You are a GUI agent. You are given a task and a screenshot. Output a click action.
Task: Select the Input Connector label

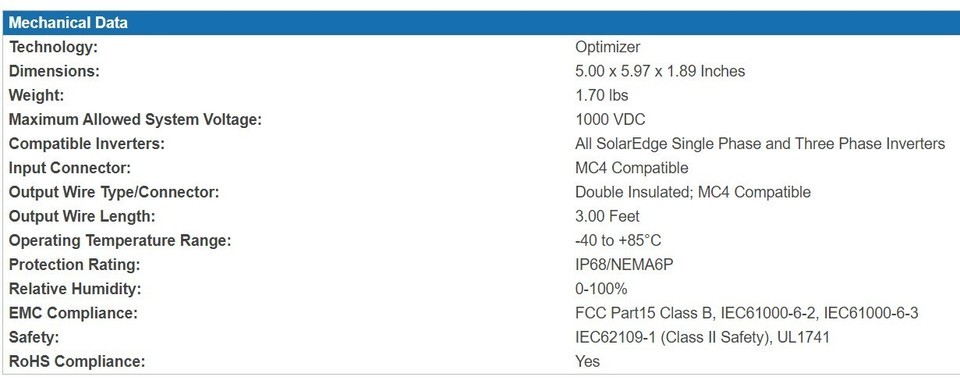click(x=70, y=168)
